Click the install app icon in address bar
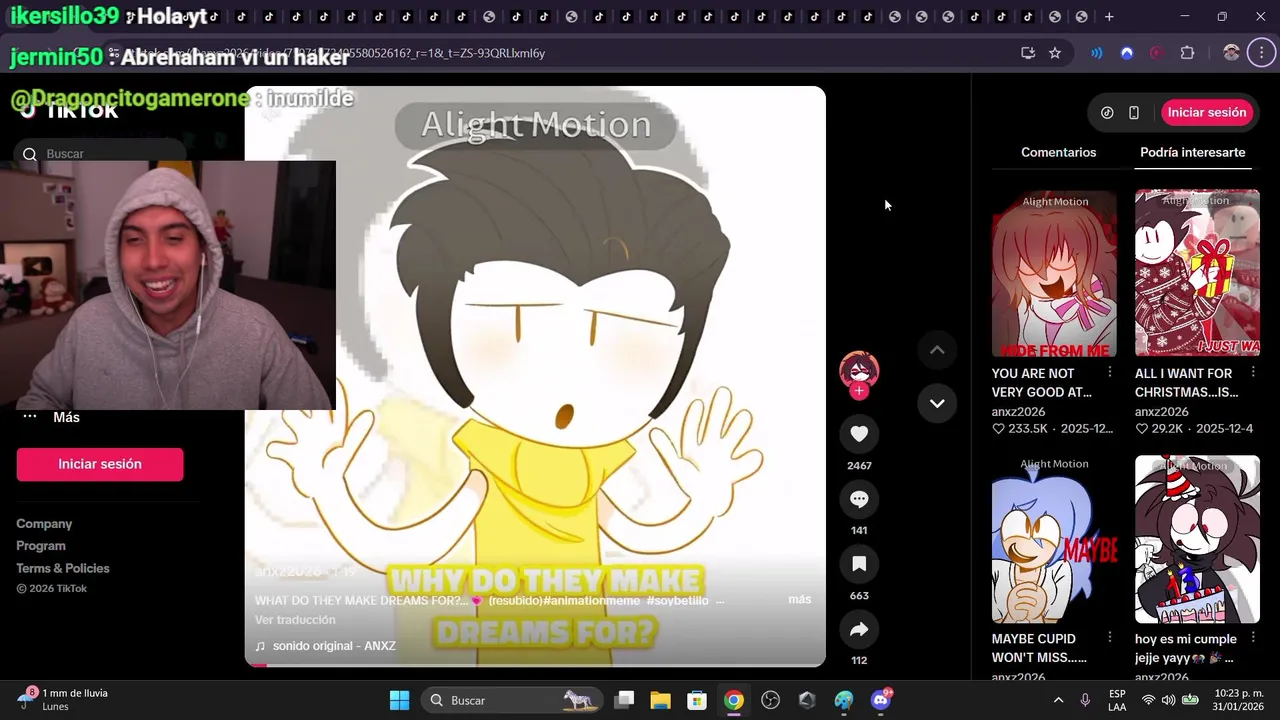The height and width of the screenshot is (720, 1280). coord(1028,53)
